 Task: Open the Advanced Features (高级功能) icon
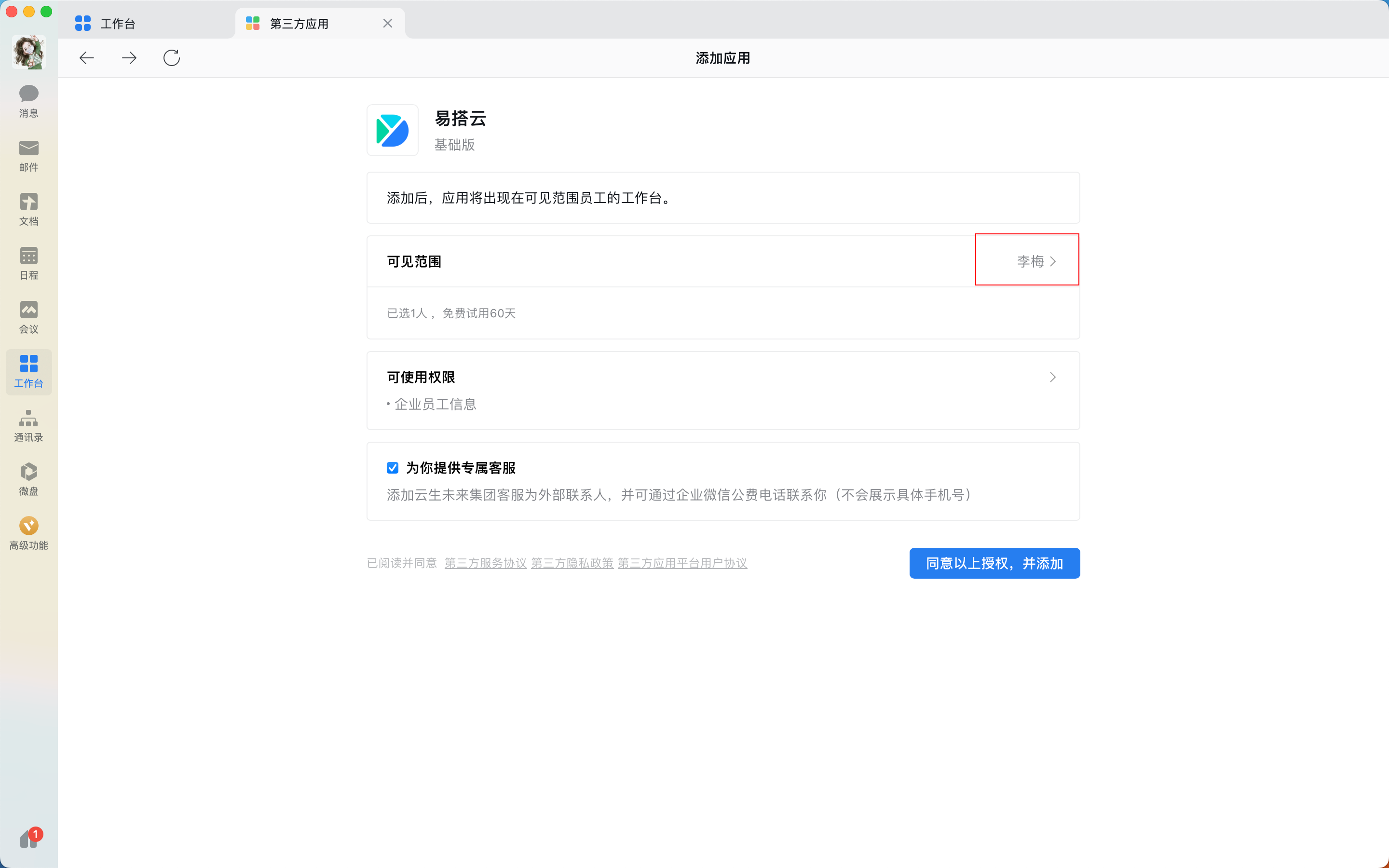click(x=29, y=533)
